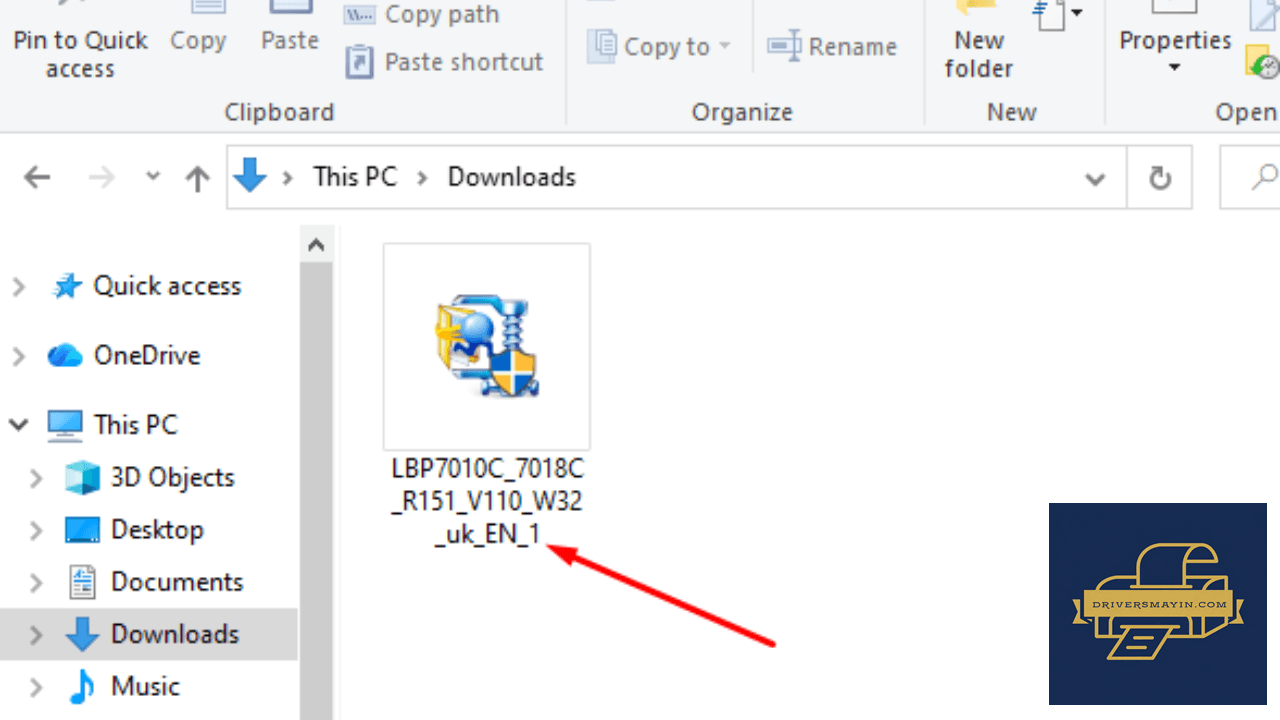Open the recent locations dropdown chevron

(x=153, y=176)
